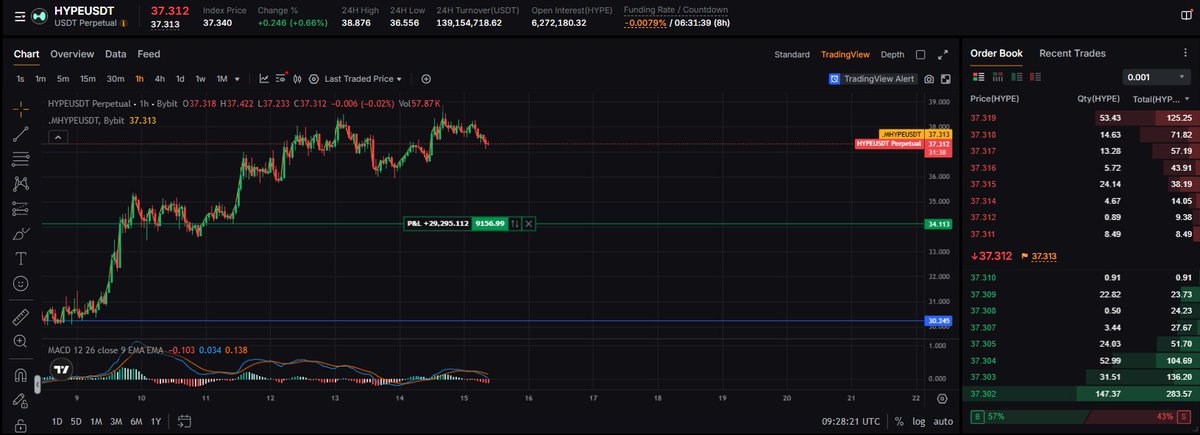Toggle log scale on the price axis
1200x435 pixels.
pos(918,422)
